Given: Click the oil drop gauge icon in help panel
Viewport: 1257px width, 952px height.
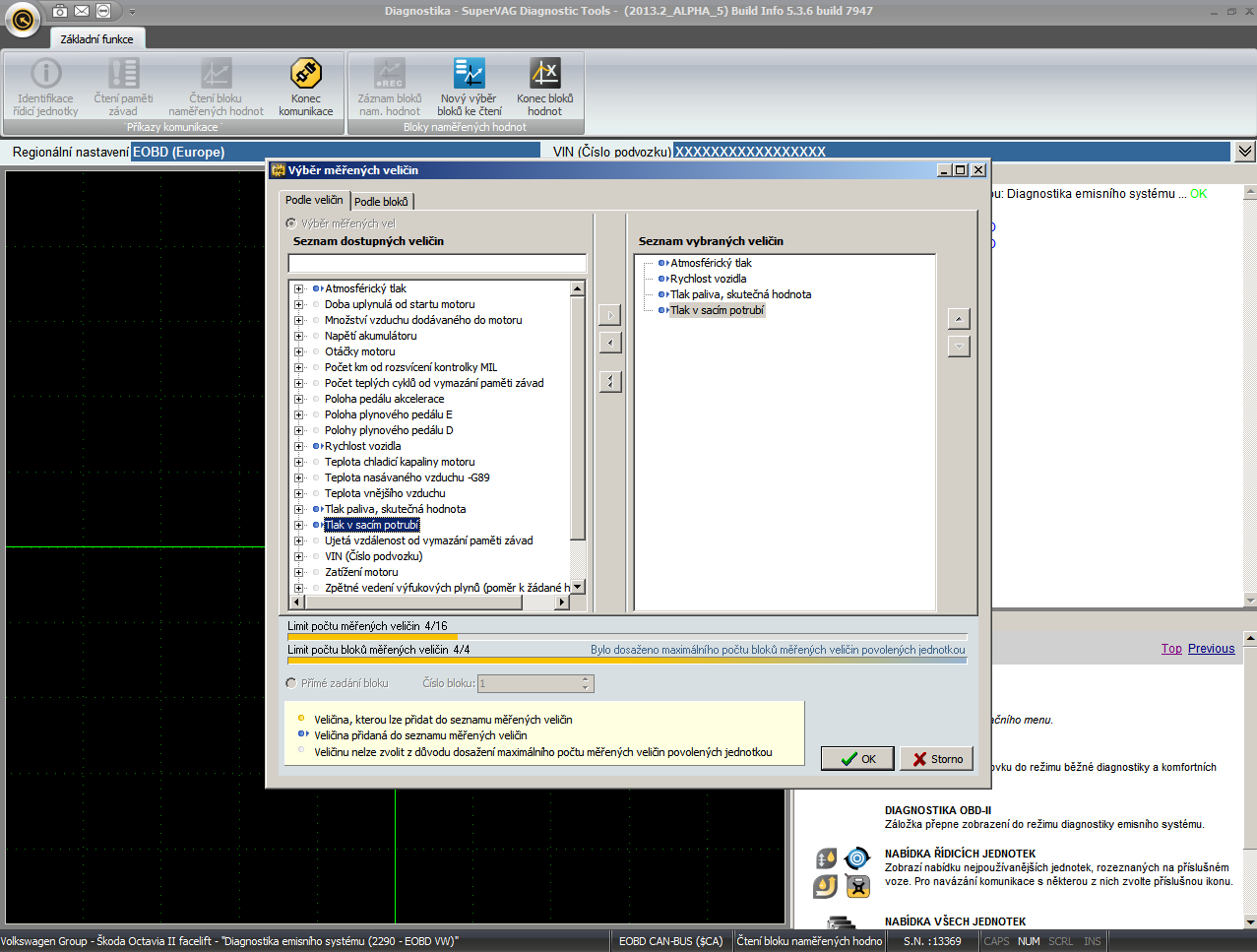Looking at the screenshot, I should pos(827,859).
